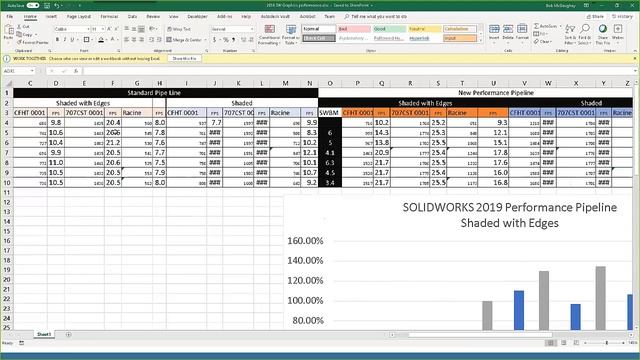Expand the Merge & Center dropdown arrow
This screenshot has height=360, width=640.
click(205, 40)
